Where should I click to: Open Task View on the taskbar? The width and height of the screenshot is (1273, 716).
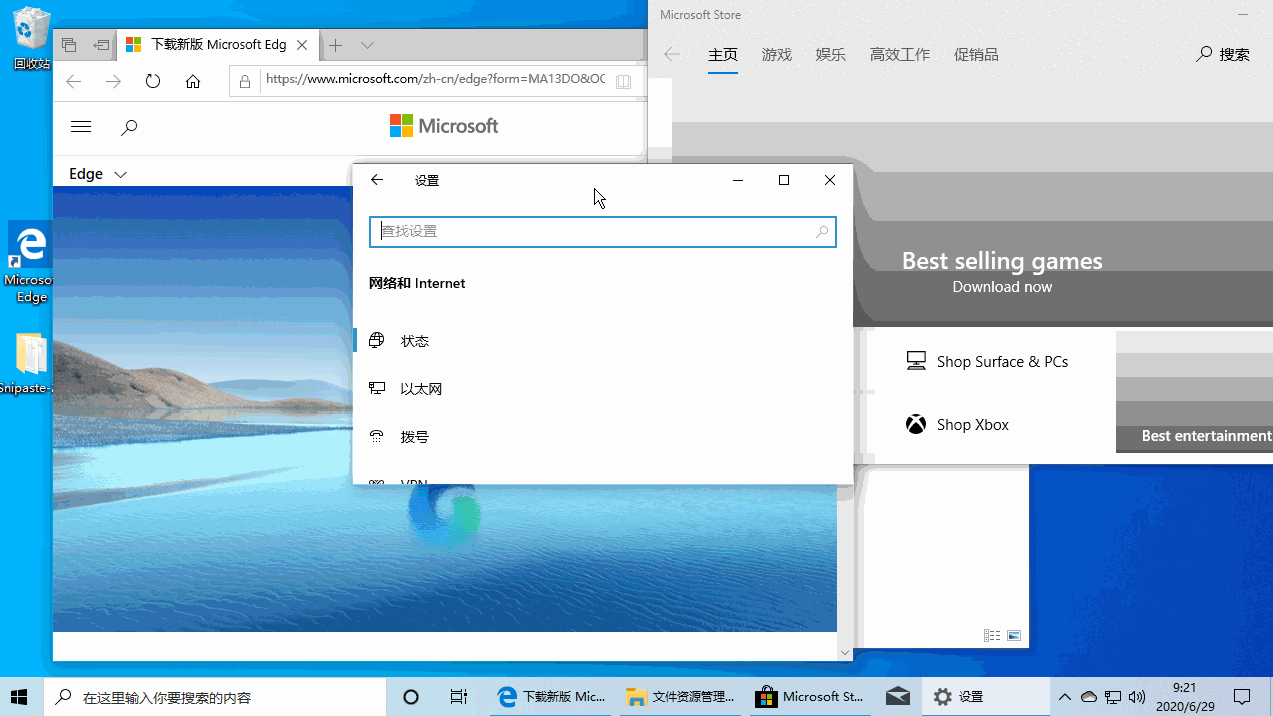pyautogui.click(x=458, y=697)
